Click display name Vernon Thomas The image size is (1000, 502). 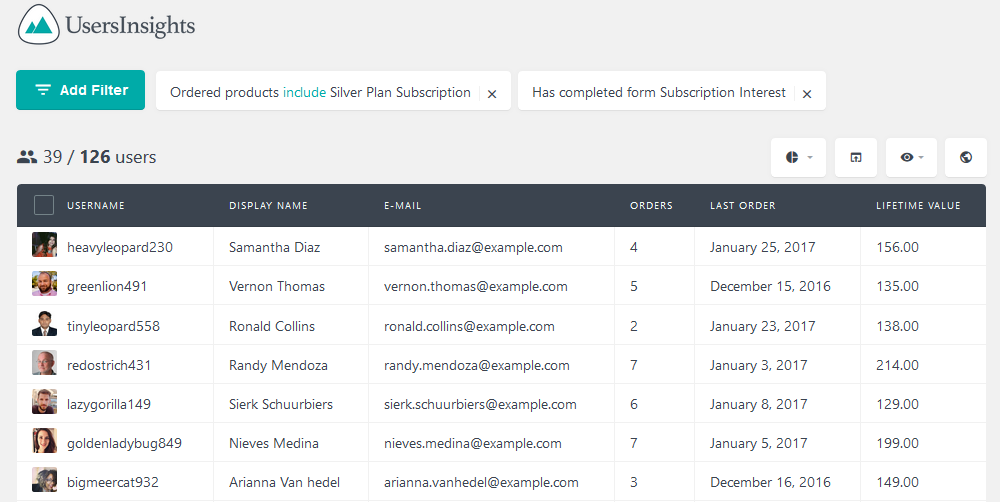coord(277,286)
